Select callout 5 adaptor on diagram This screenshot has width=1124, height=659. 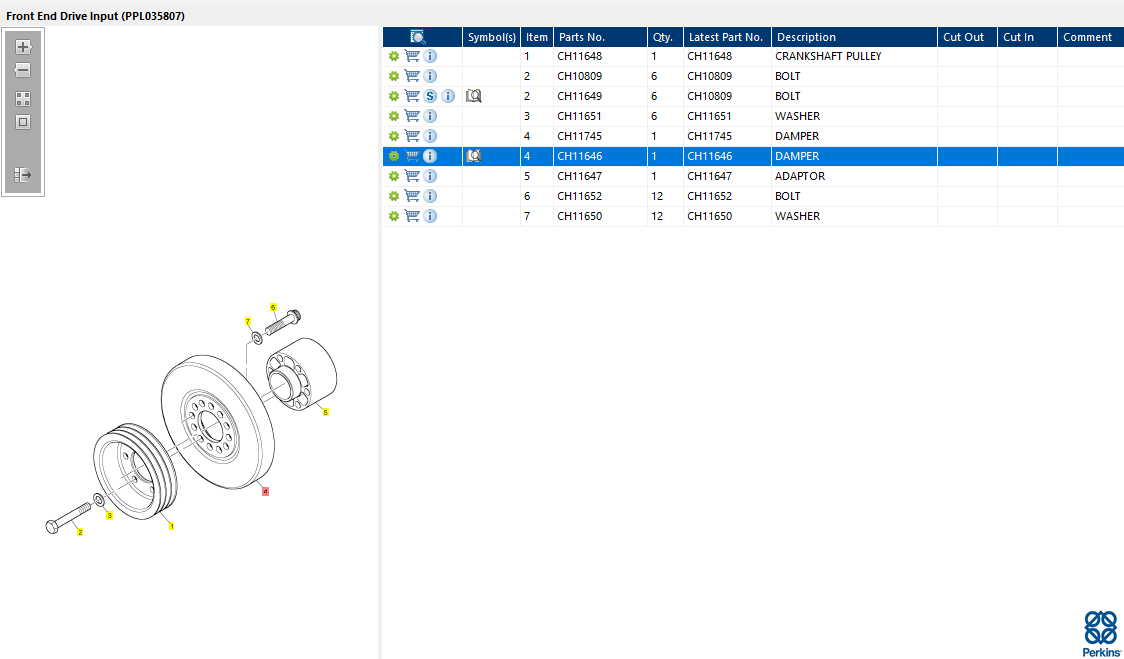tap(325, 412)
